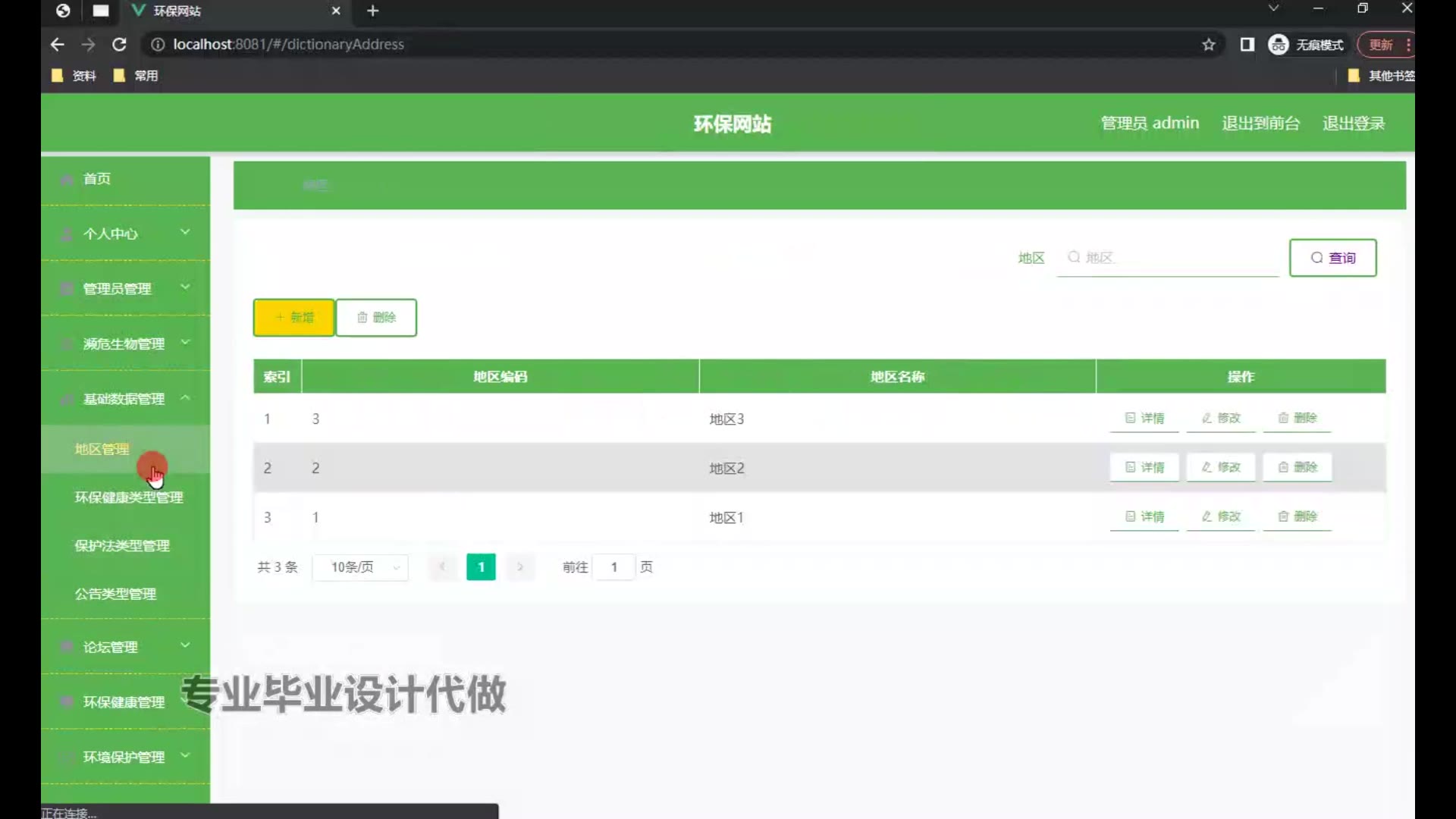Viewport: 1456px width, 819px height.
Task: Click the browser reload icon
Action: click(x=119, y=45)
